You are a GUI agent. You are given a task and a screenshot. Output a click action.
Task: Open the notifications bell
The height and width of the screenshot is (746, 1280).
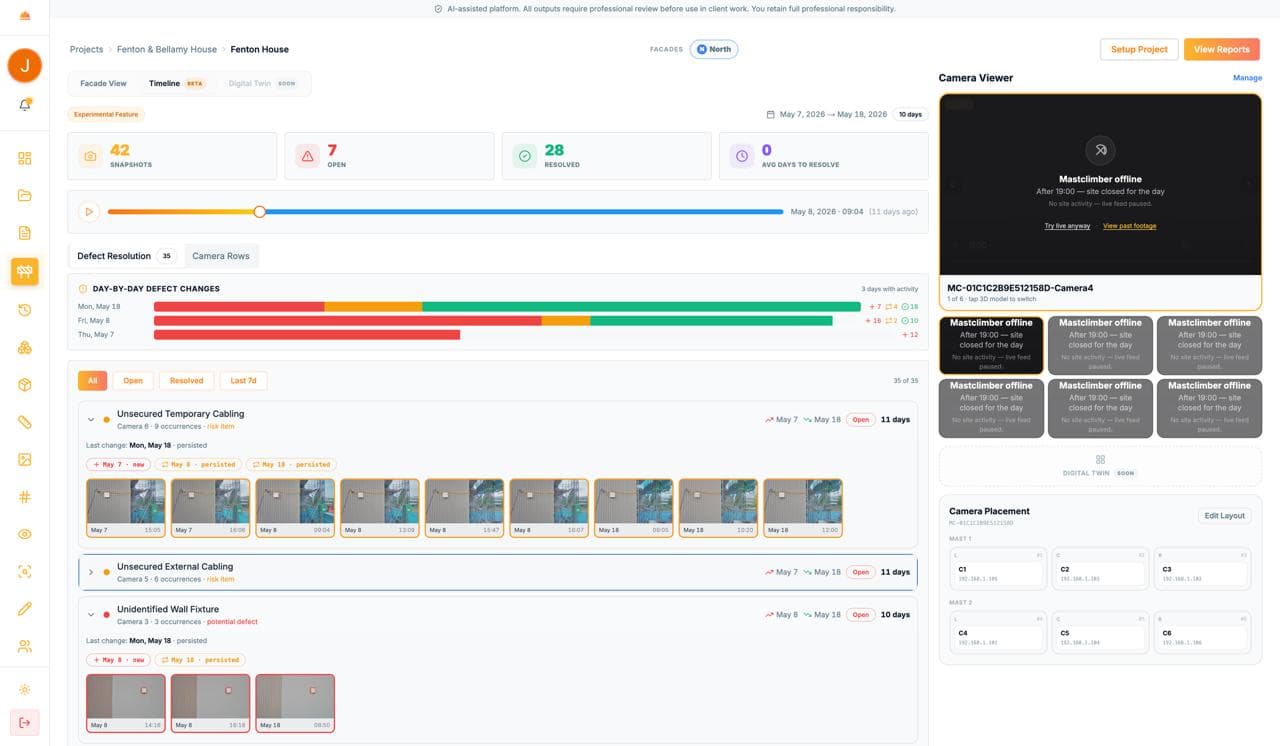pos(25,105)
